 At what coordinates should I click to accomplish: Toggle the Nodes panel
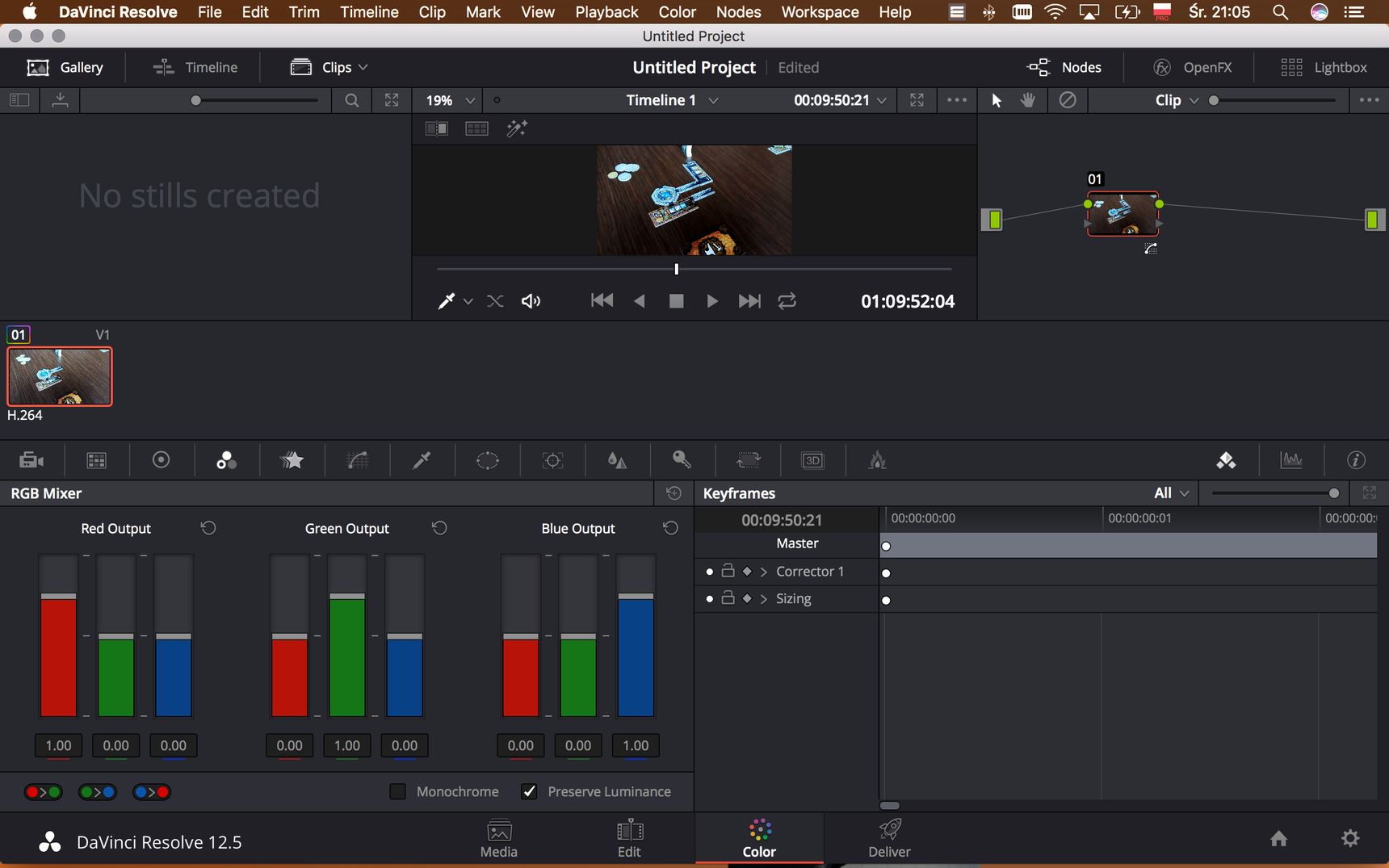[1064, 67]
